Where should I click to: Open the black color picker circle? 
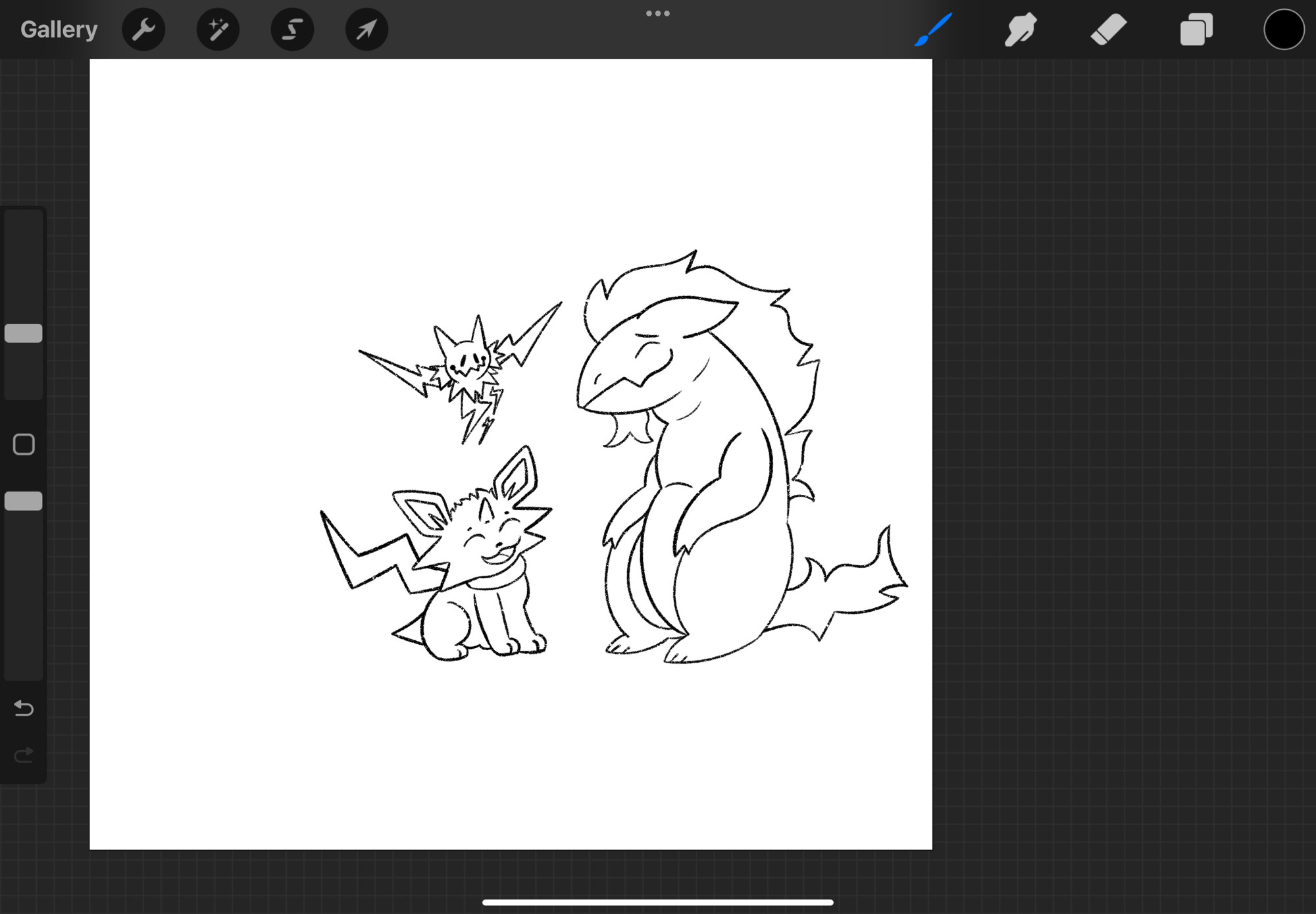(1284, 30)
